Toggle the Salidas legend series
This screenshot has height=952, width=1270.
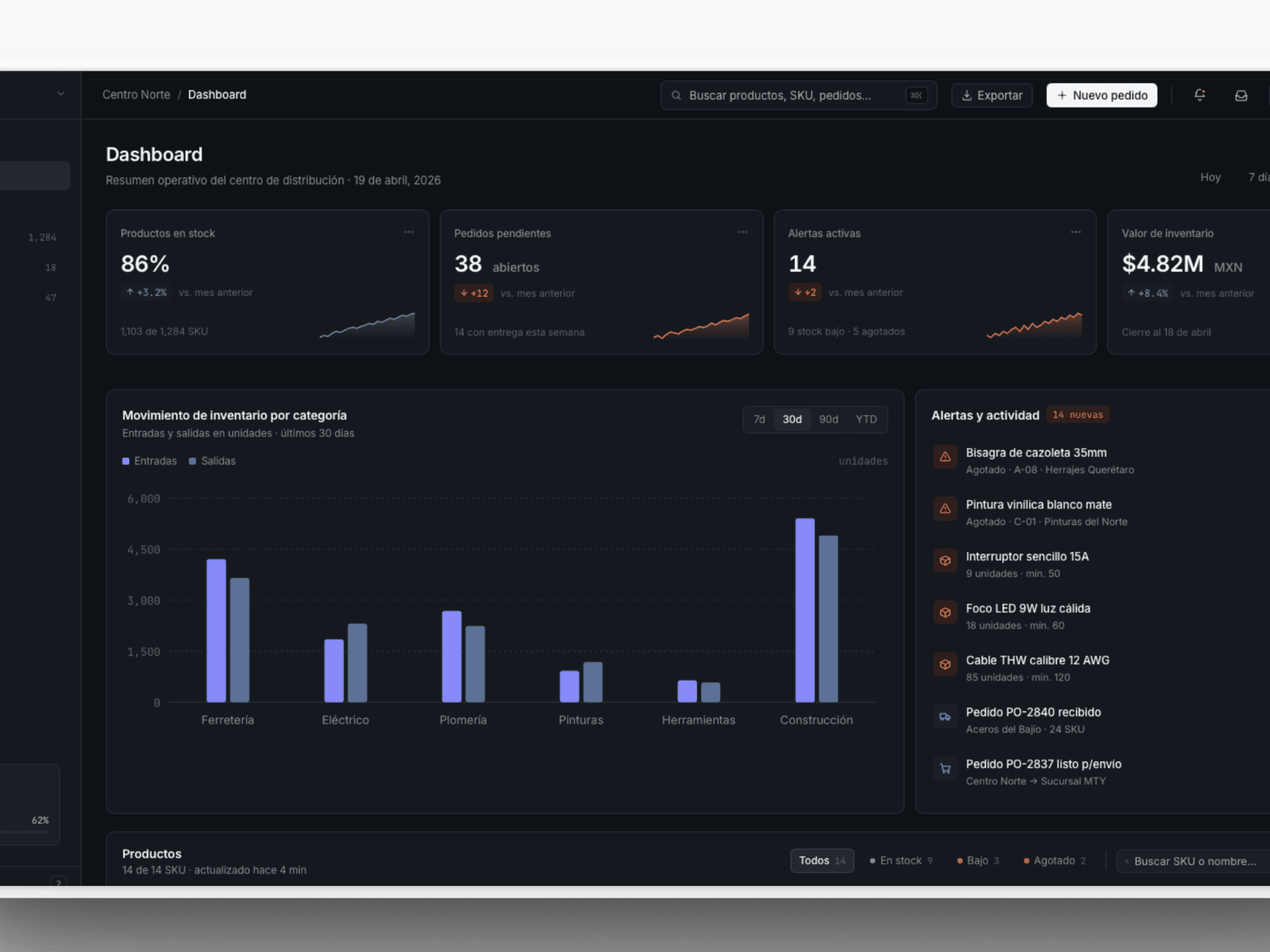[x=212, y=461]
